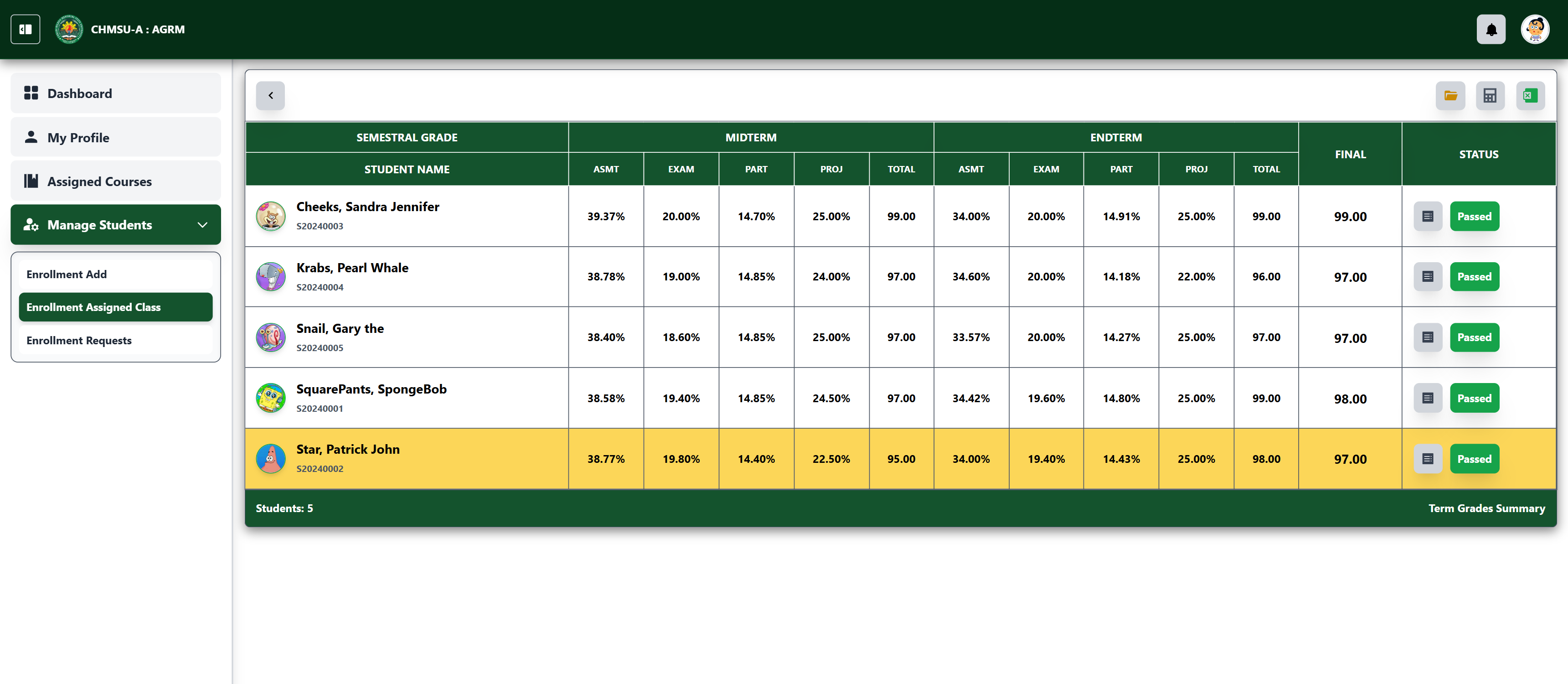Open Enrollment Add submenu item
1568x684 pixels.
click(x=116, y=274)
